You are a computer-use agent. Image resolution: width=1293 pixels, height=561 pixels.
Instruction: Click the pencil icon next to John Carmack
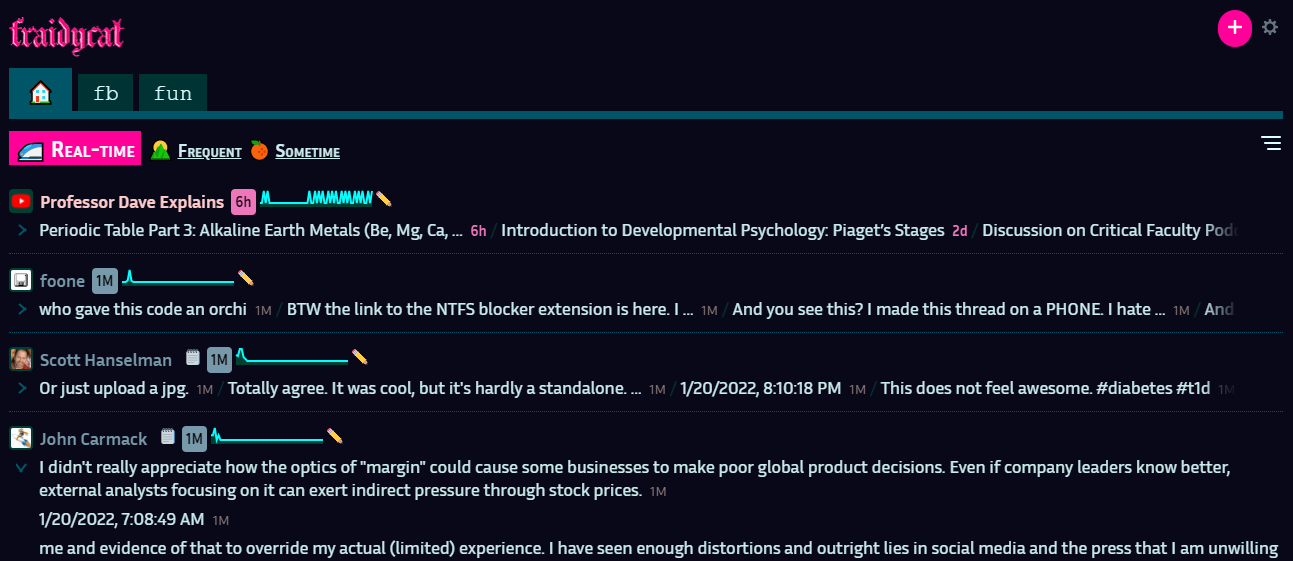tap(335, 436)
